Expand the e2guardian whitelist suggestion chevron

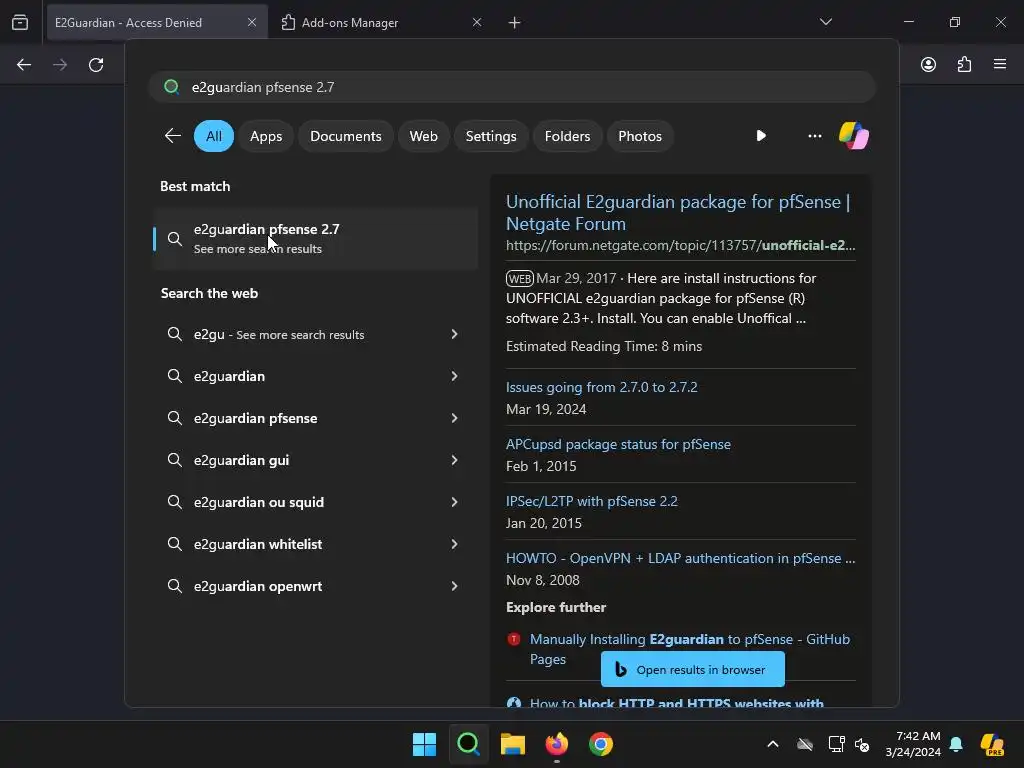coord(455,544)
